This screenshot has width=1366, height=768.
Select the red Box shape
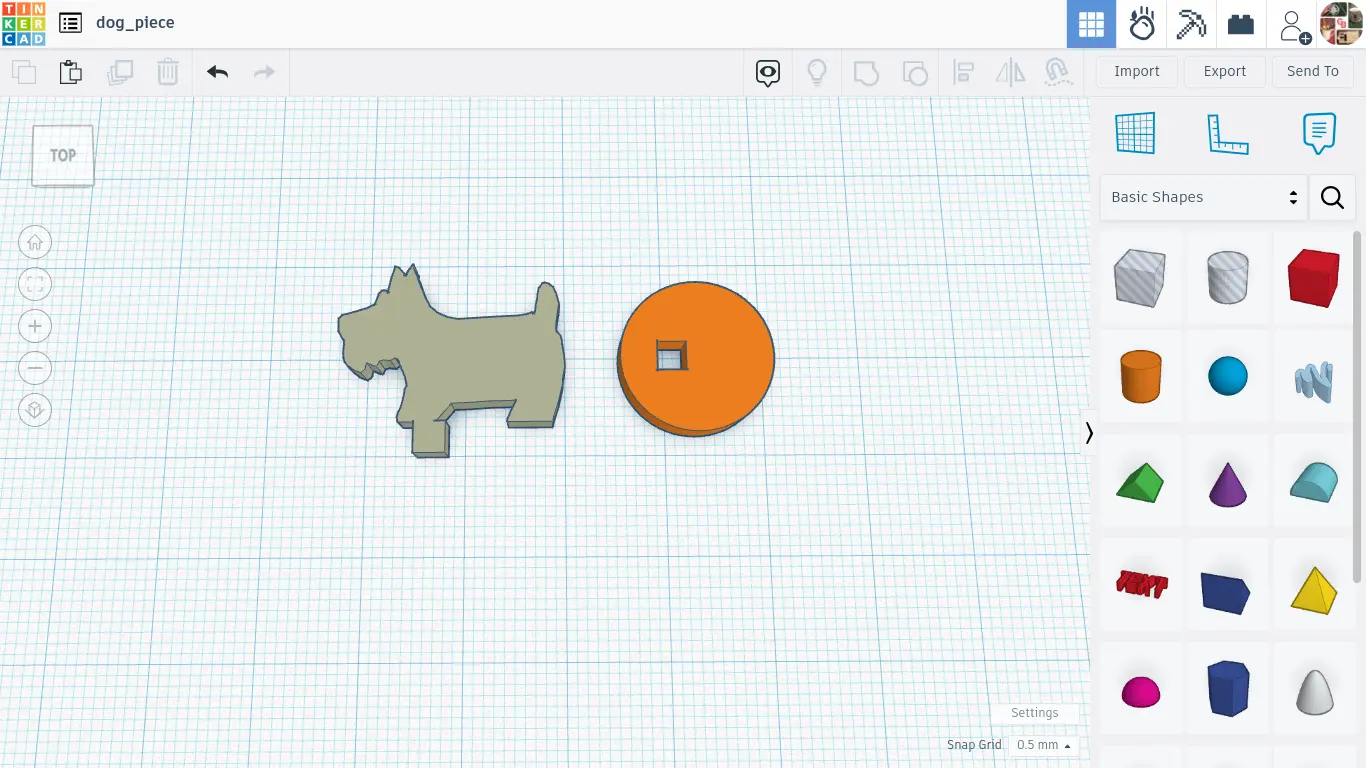pos(1313,278)
